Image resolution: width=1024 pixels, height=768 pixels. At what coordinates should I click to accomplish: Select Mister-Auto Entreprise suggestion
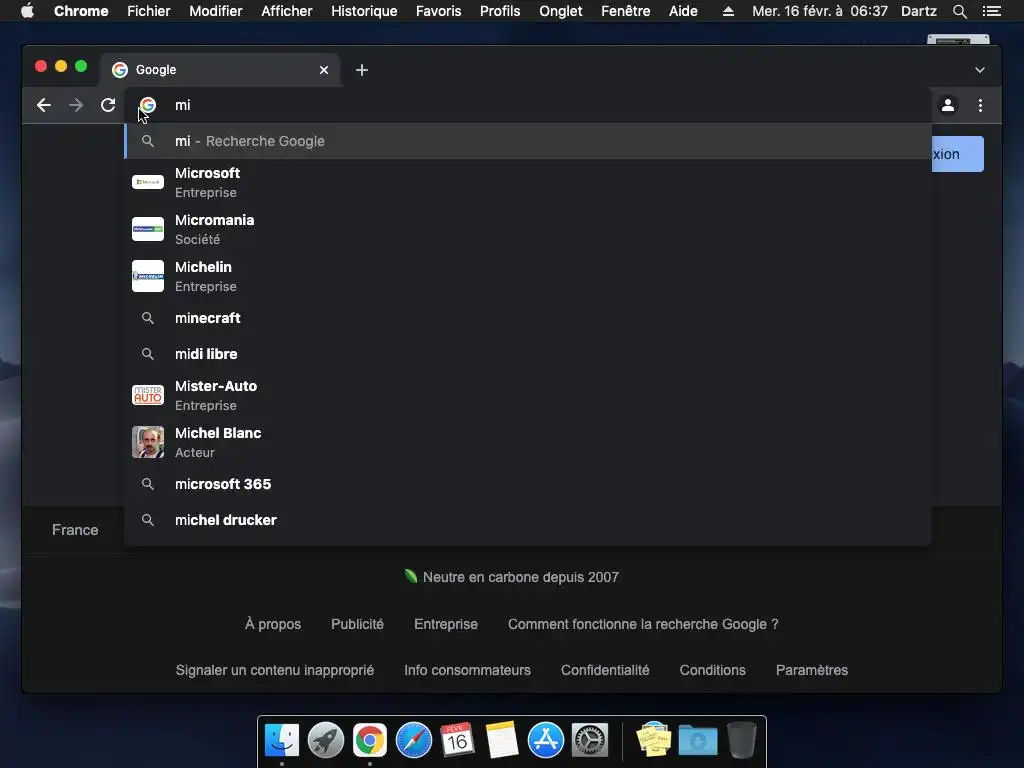coord(528,395)
